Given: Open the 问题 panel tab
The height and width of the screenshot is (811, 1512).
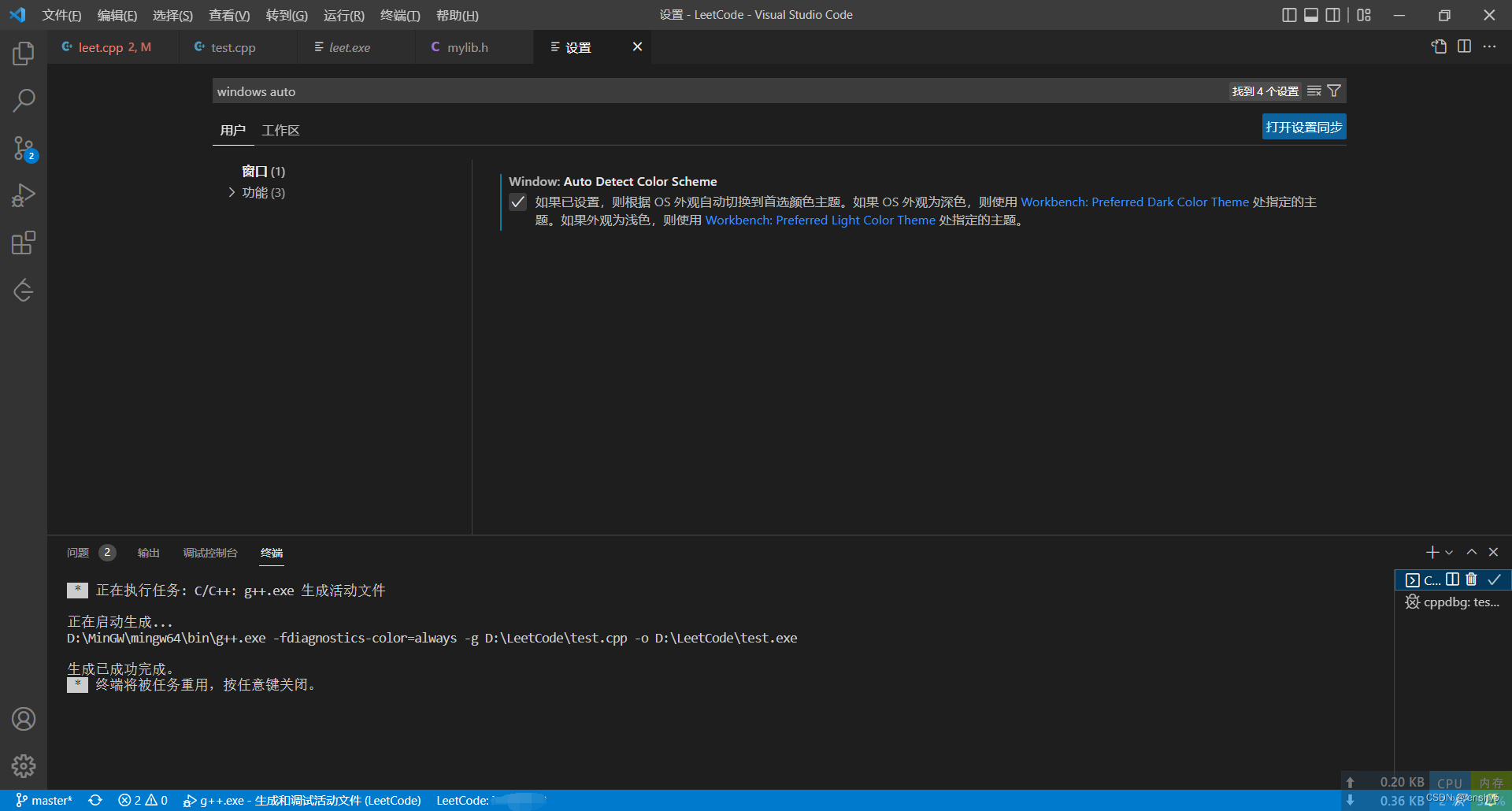Looking at the screenshot, I should [x=78, y=553].
